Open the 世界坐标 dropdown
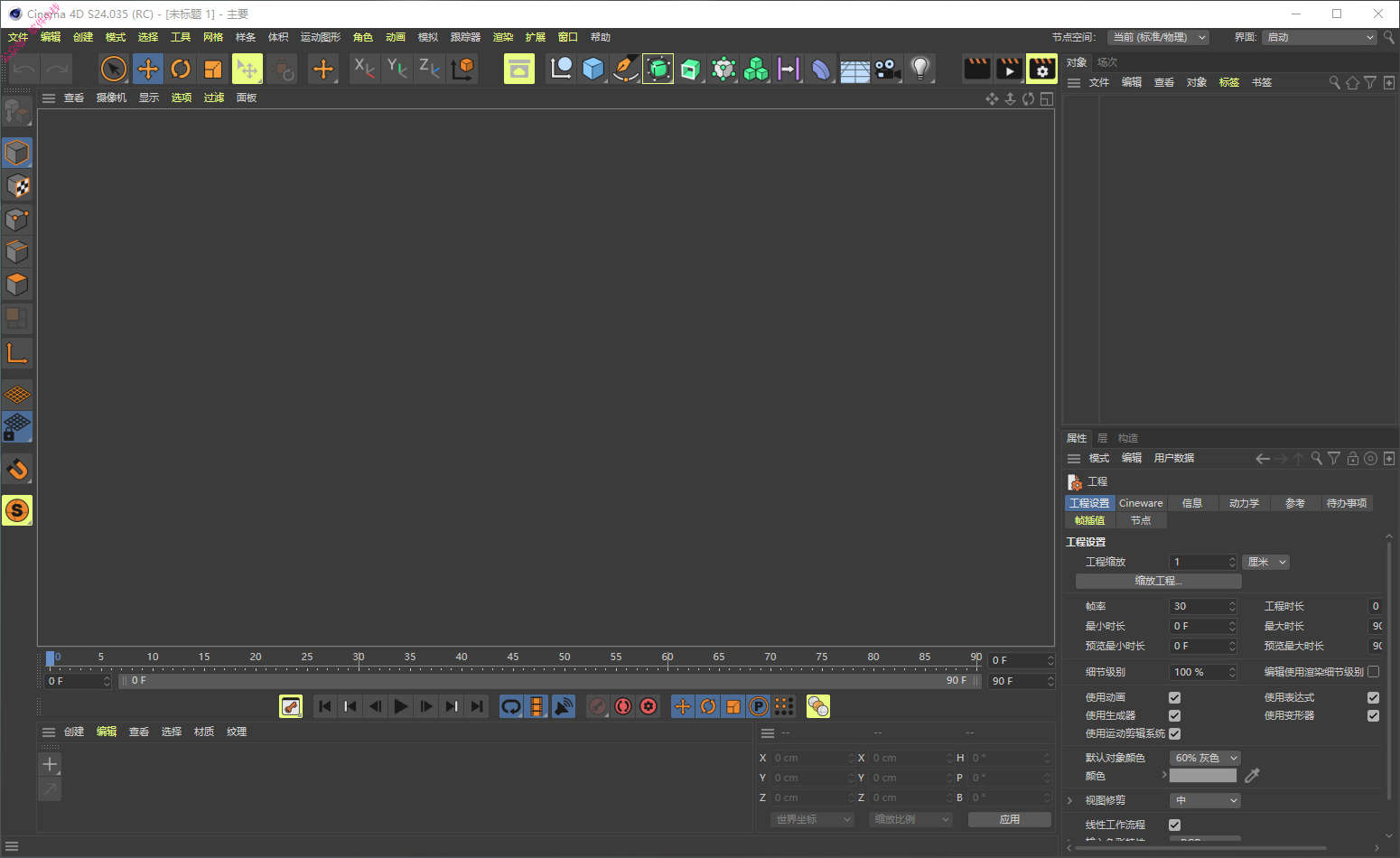1400x858 pixels. click(812, 819)
